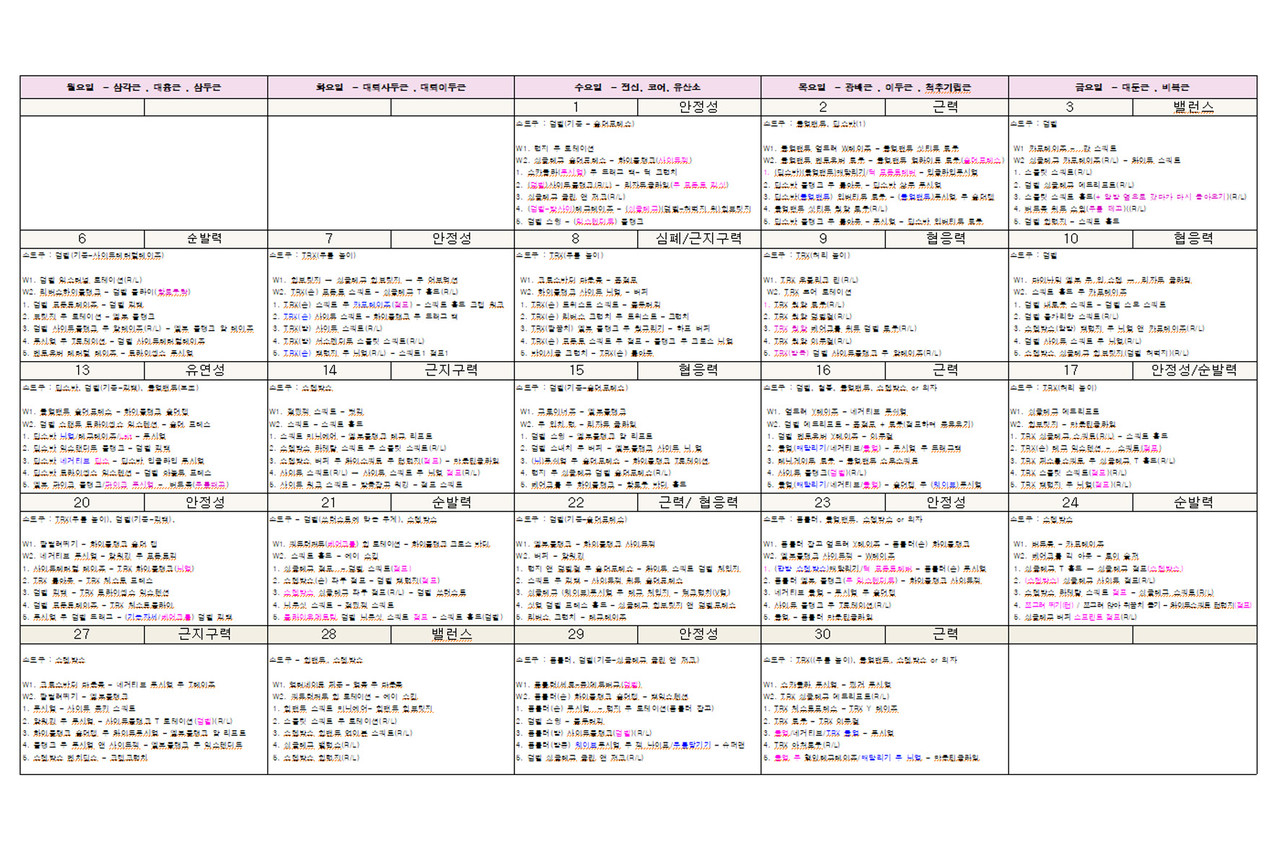Select the 목요일 (Thursday) header cell
The height and width of the screenshot is (853, 1280).
(x=885, y=87)
